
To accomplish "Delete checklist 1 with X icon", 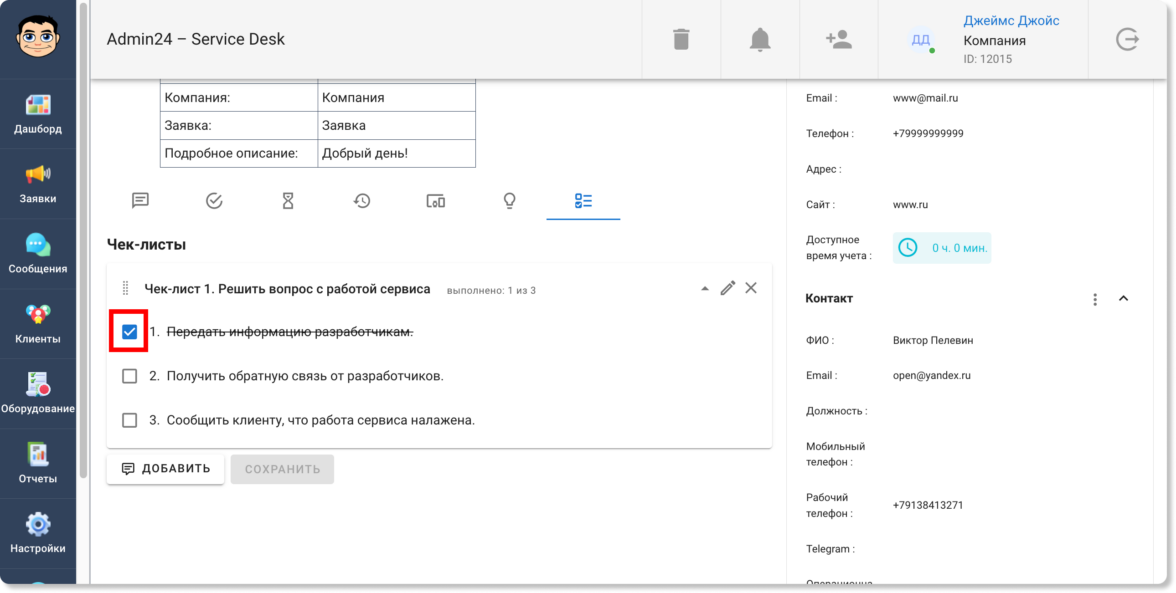I will tap(751, 288).
